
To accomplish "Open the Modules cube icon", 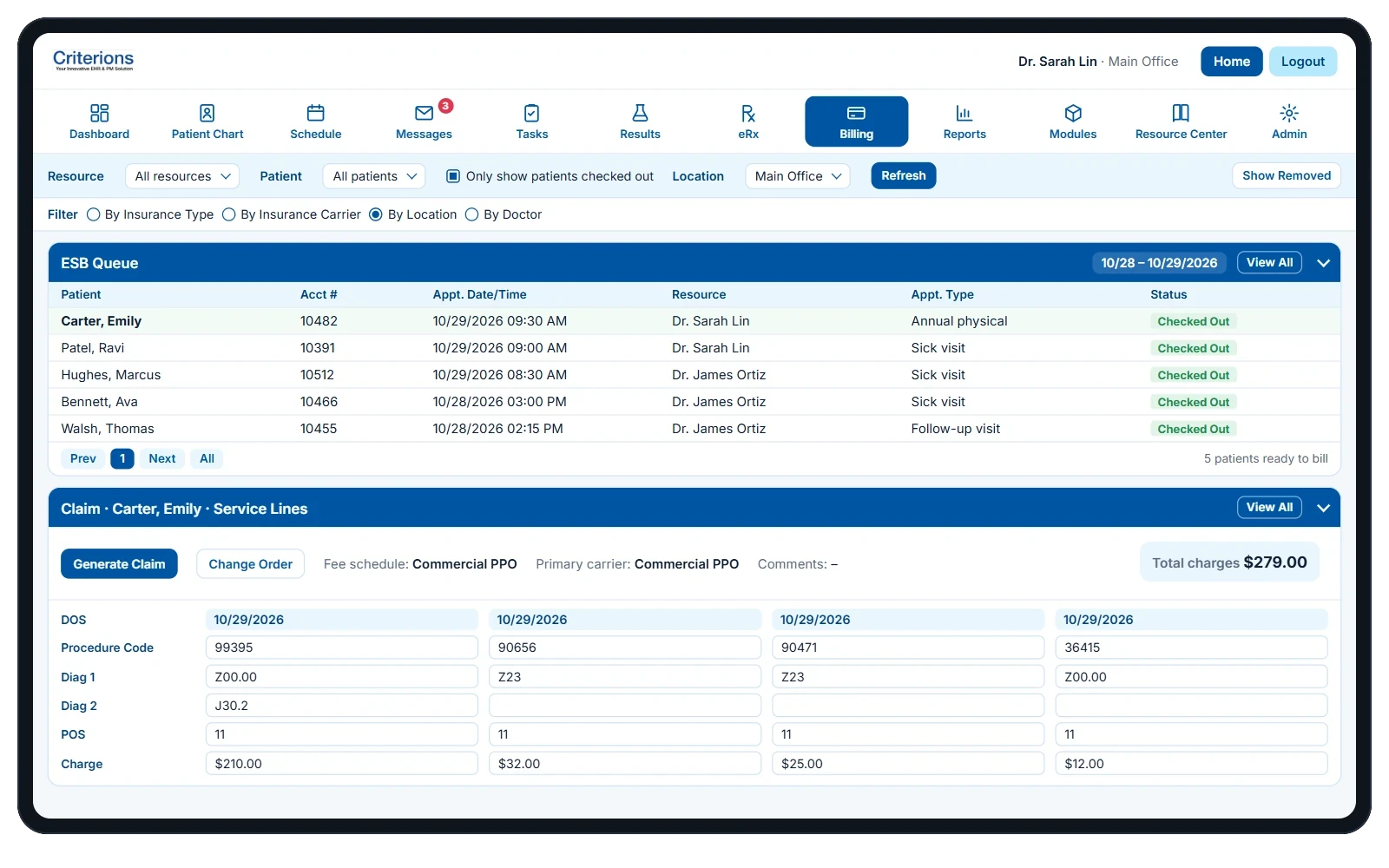I will (x=1073, y=113).
